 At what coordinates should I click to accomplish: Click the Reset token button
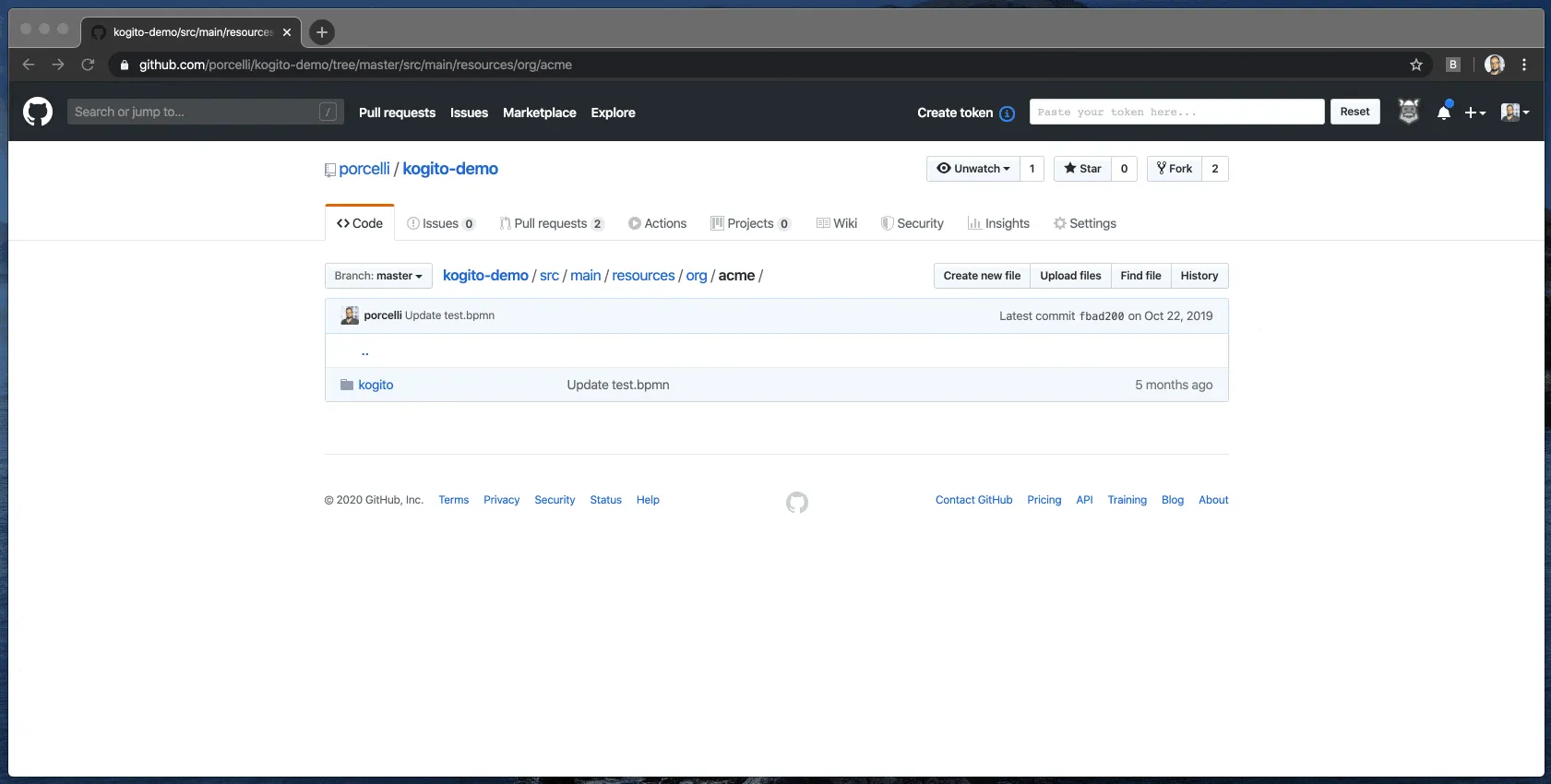1354,112
